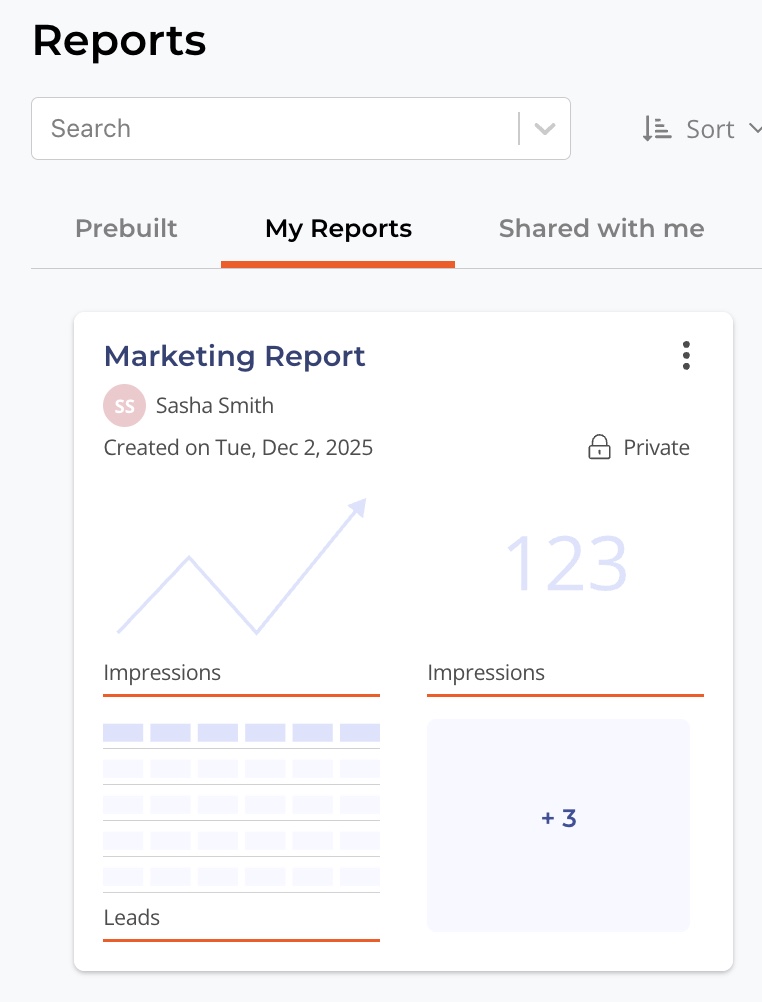Viewport: 762px width, 1002px height.
Task: Click the Impressions label under the 123 widget
Action: pos(486,673)
